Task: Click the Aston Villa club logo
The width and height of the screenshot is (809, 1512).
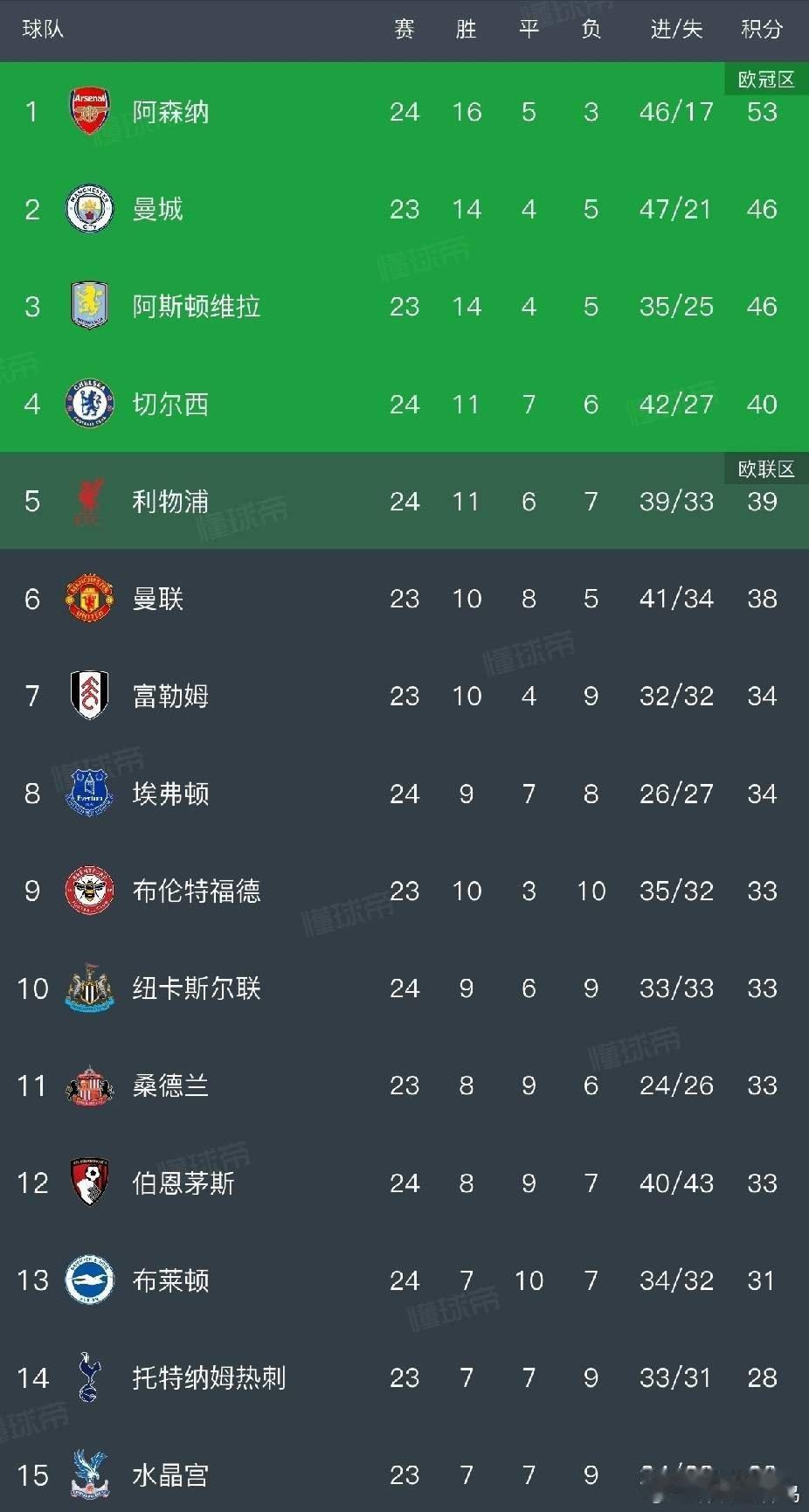Action: click(90, 304)
